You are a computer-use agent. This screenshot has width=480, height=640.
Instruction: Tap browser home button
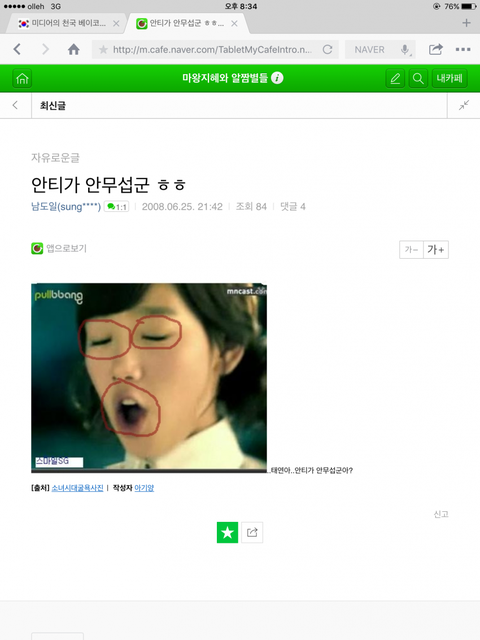73,50
